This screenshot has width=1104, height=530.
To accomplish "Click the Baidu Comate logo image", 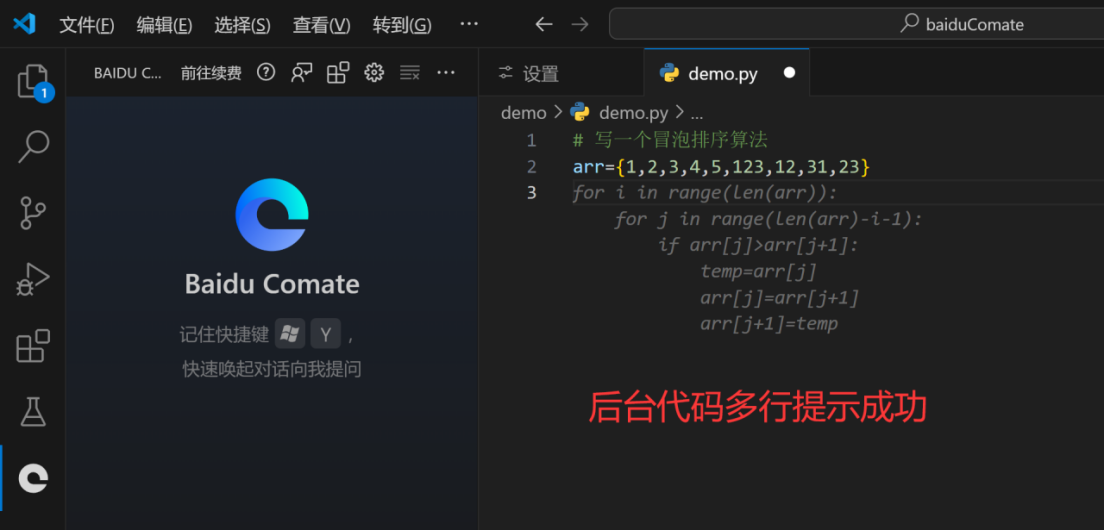I will click(272, 215).
